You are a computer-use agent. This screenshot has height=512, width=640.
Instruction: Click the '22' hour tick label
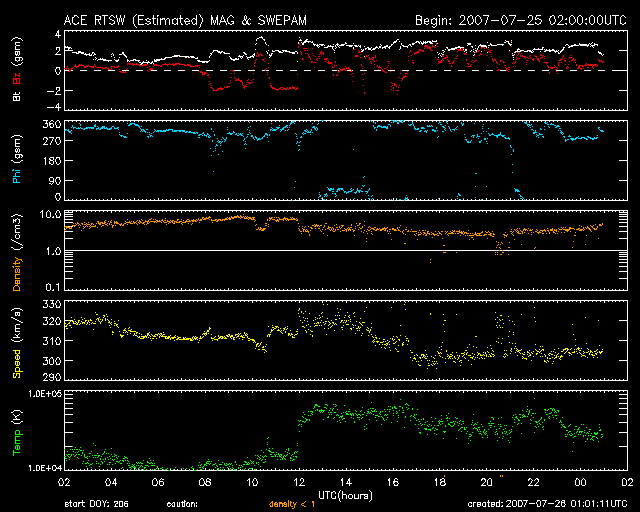coord(533,482)
